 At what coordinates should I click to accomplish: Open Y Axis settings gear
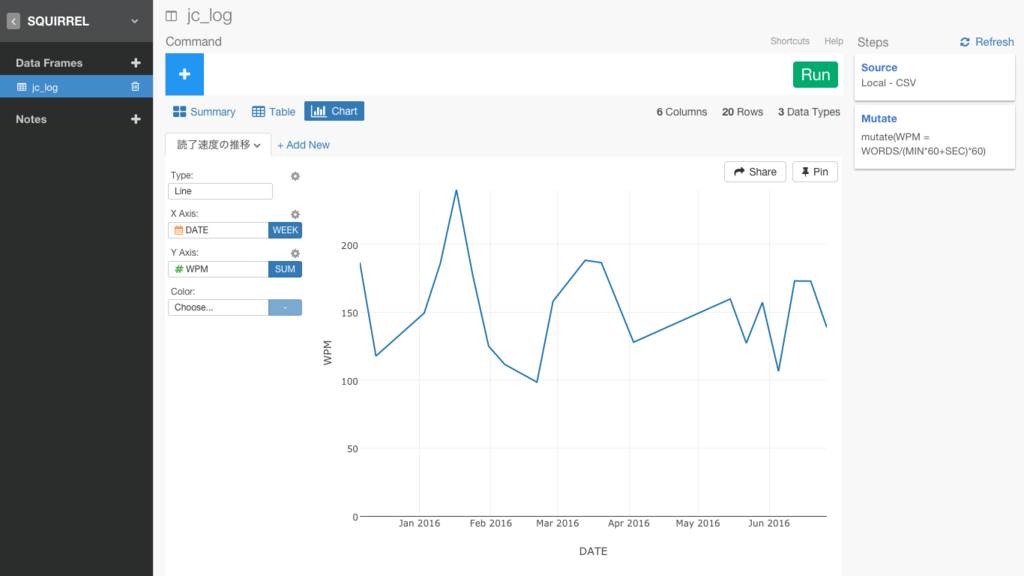pos(295,253)
